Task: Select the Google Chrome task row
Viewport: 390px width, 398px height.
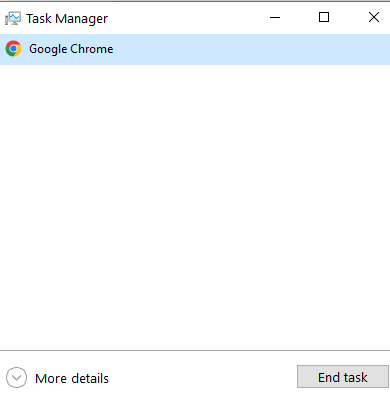Action: [195, 49]
